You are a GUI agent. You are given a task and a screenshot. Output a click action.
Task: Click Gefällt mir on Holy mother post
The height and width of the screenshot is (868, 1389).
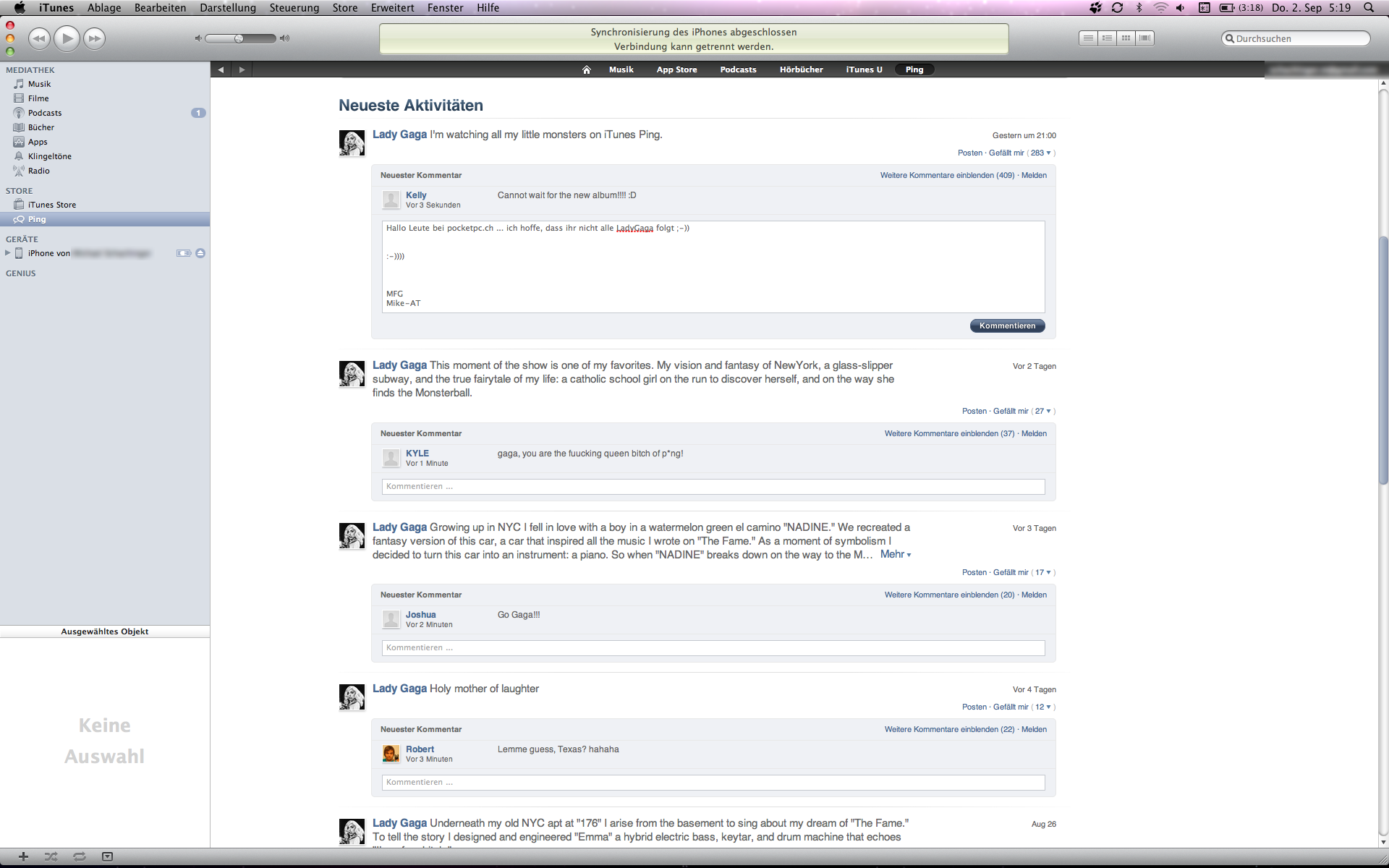[x=1011, y=707]
